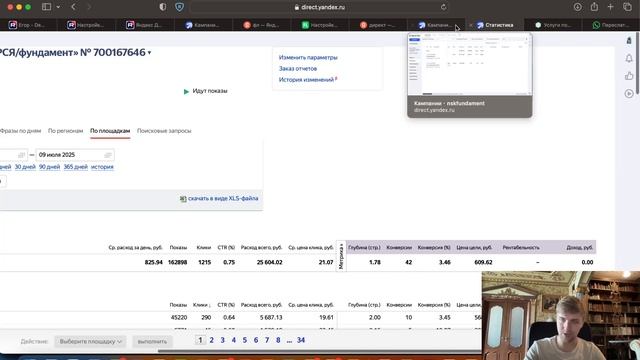The width and height of the screenshot is (640, 360).
Task: Go to page 3 of results
Action: click(x=222, y=340)
